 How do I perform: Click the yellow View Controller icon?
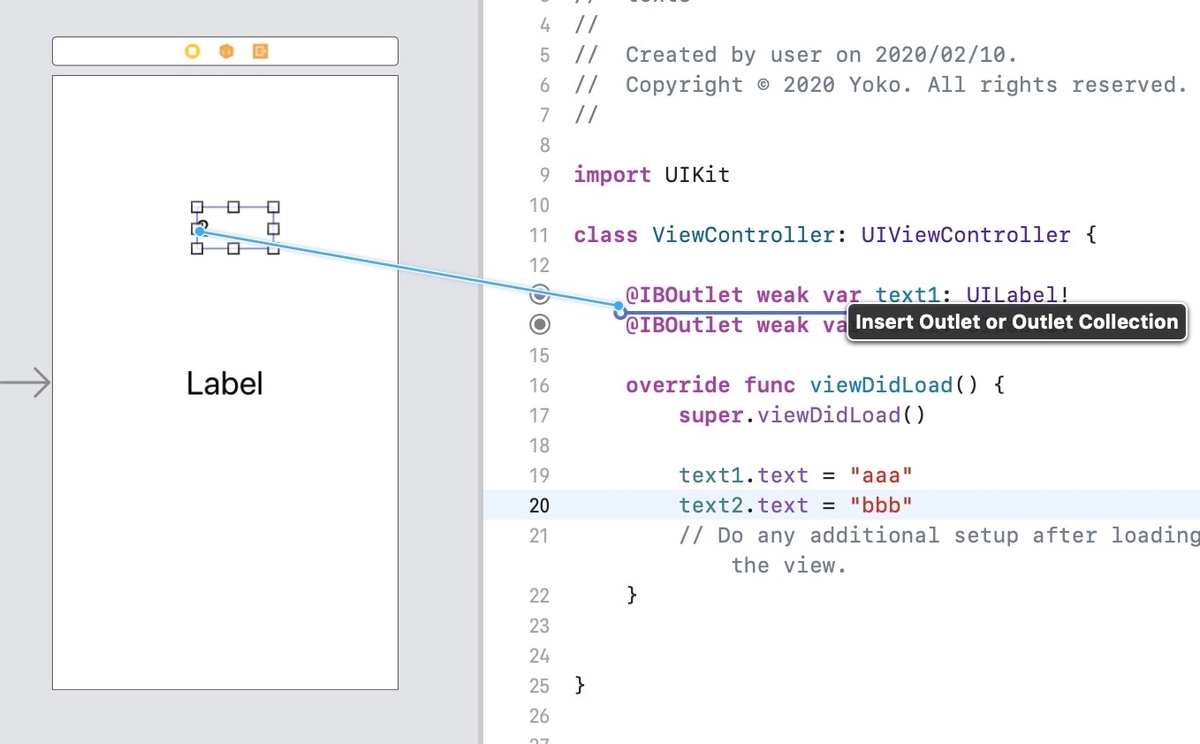click(x=193, y=51)
